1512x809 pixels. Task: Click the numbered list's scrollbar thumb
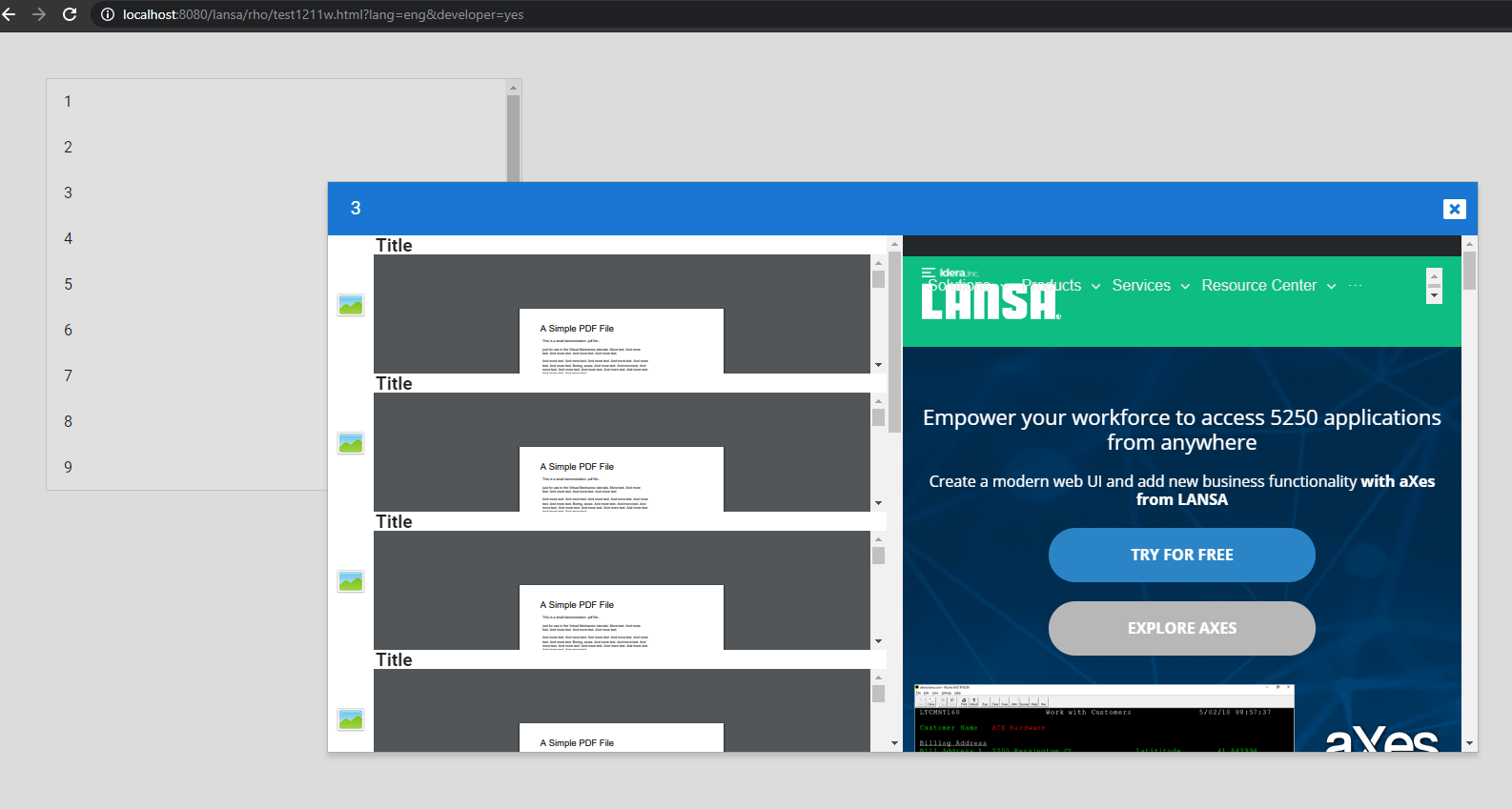(x=514, y=138)
